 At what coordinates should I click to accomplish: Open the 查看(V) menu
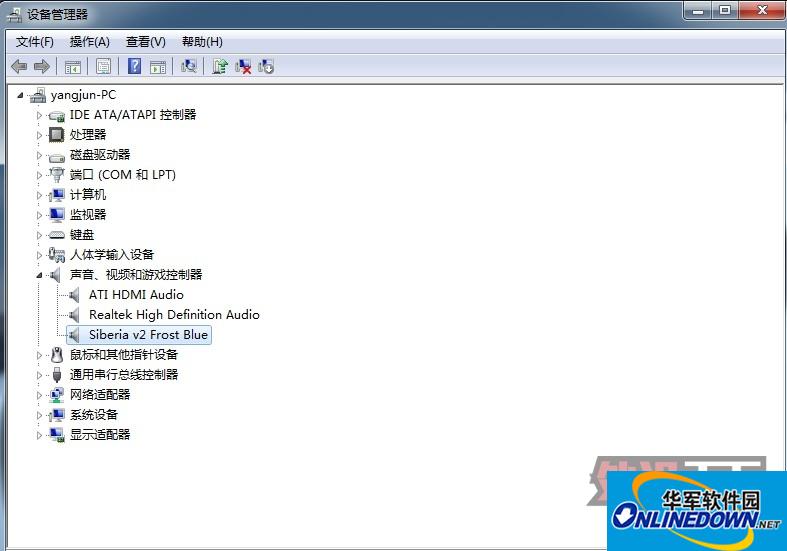(146, 42)
